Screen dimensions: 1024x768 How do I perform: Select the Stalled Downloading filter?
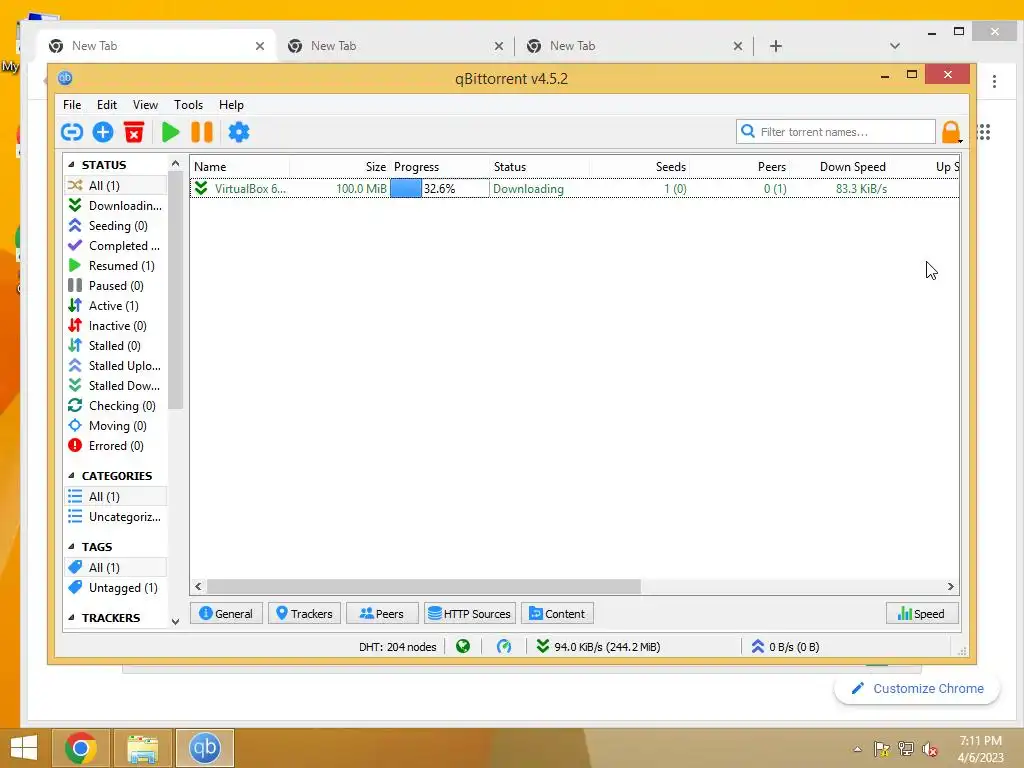coord(116,386)
